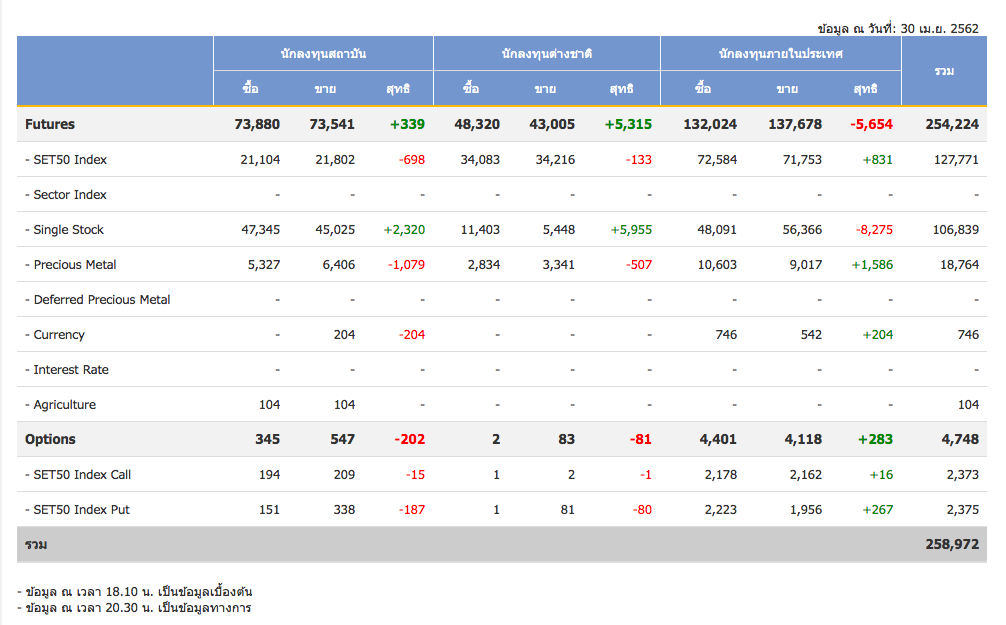This screenshot has height=625, width=1006.
Task: Click the 20.30 น. official data footnote
Action: coord(134,608)
